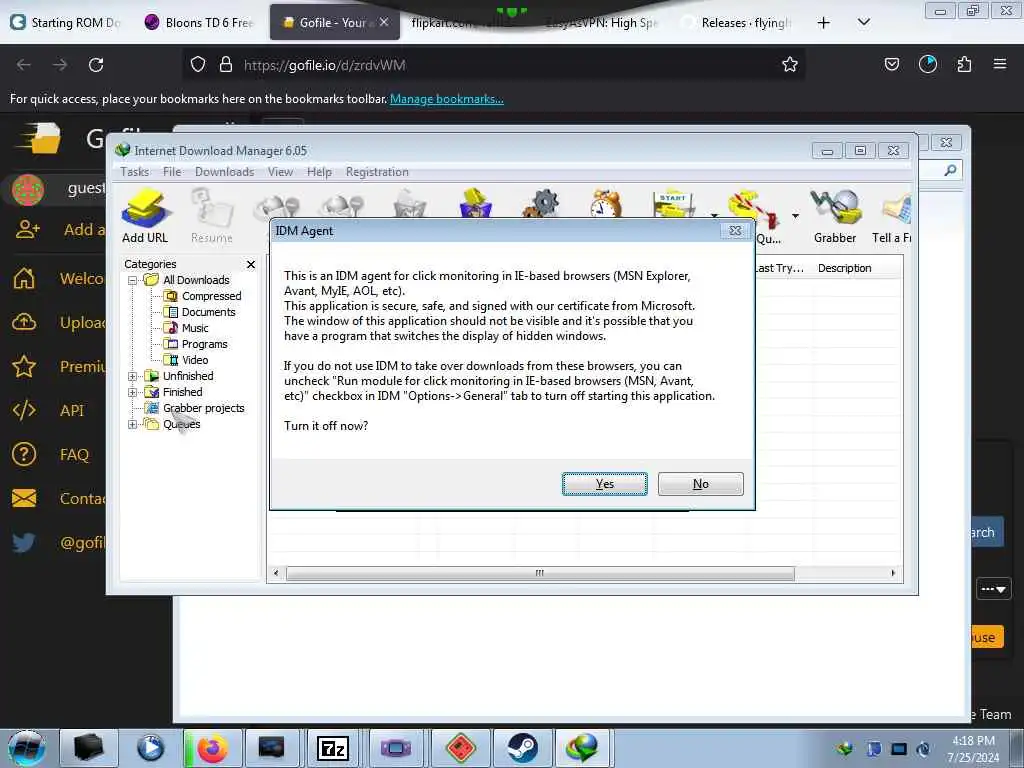Expand the Unfinished category node
Image resolution: width=1024 pixels, height=768 pixels.
133,376
